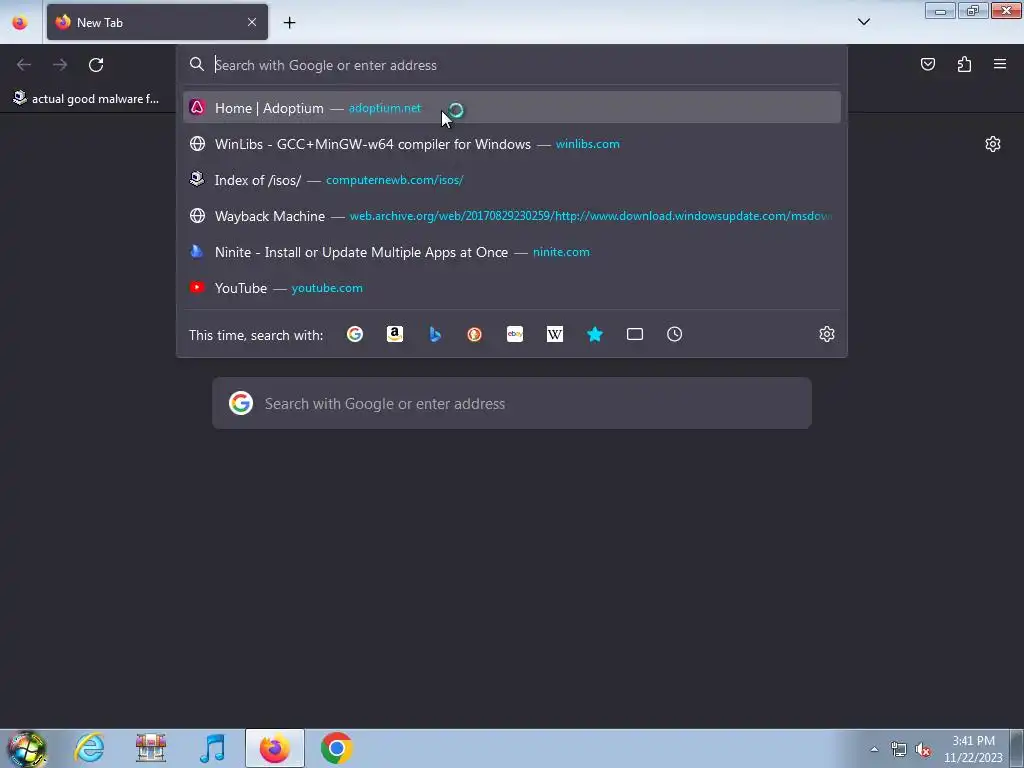Go forward with the forward arrow
Screen dimensions: 1024x768
(x=60, y=65)
